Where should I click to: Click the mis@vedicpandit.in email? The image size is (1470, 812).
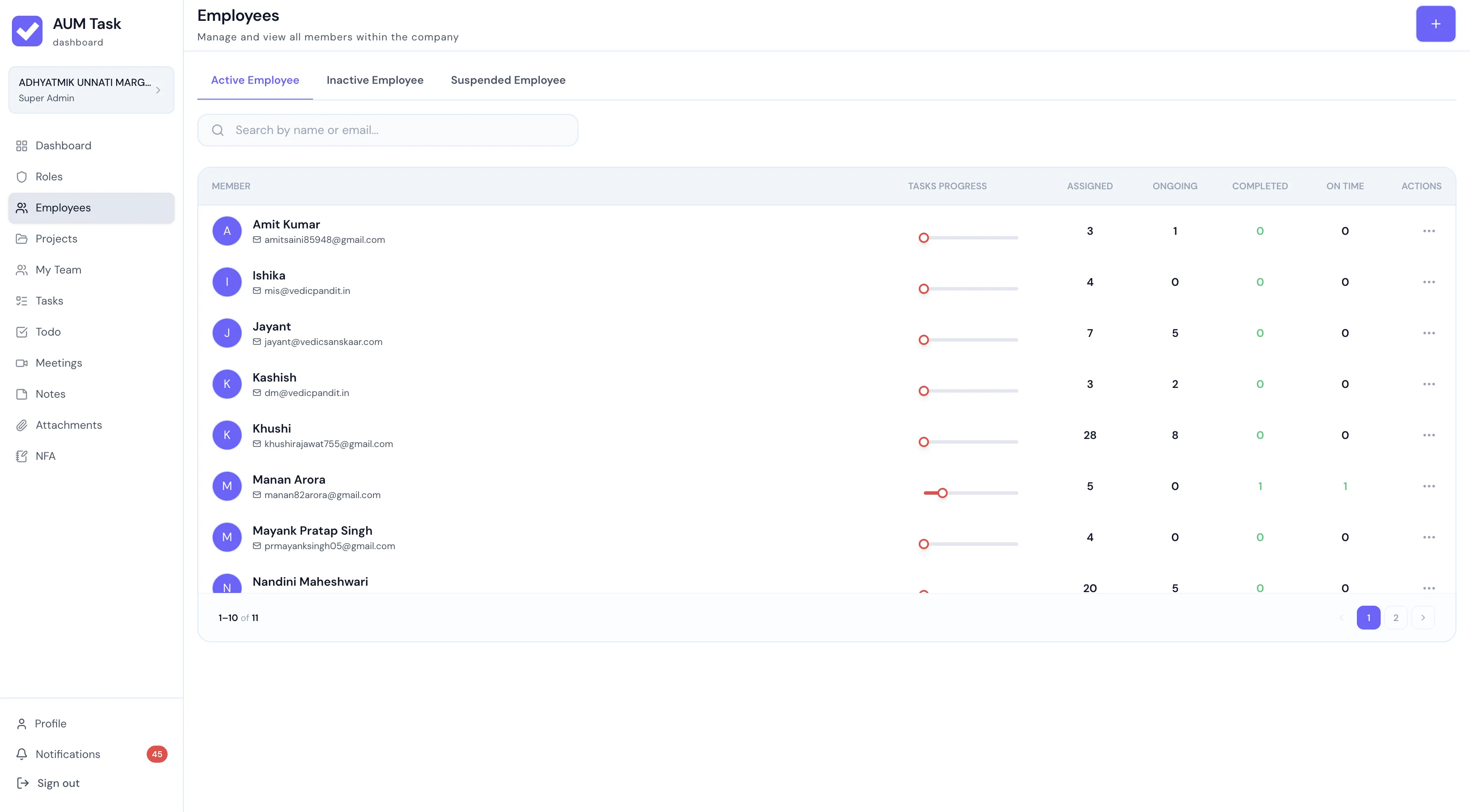(x=307, y=291)
